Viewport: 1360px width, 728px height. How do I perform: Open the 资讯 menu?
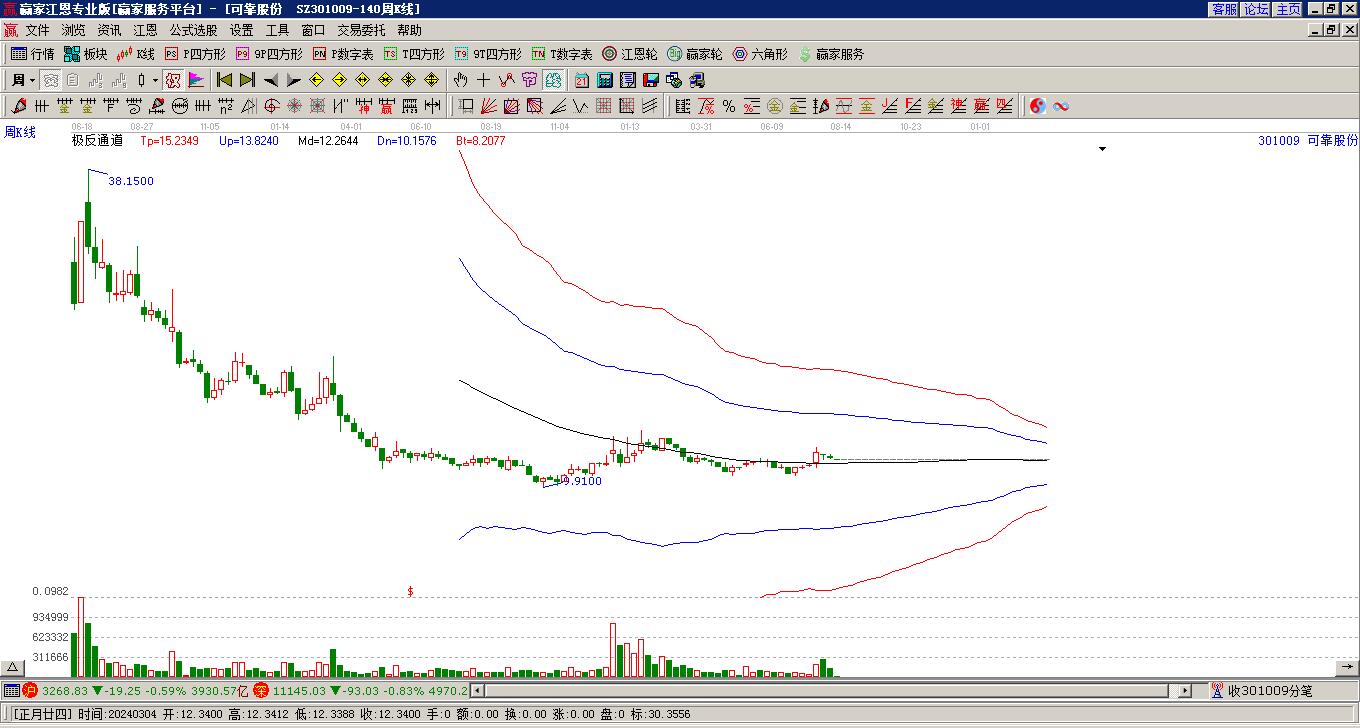click(x=109, y=30)
